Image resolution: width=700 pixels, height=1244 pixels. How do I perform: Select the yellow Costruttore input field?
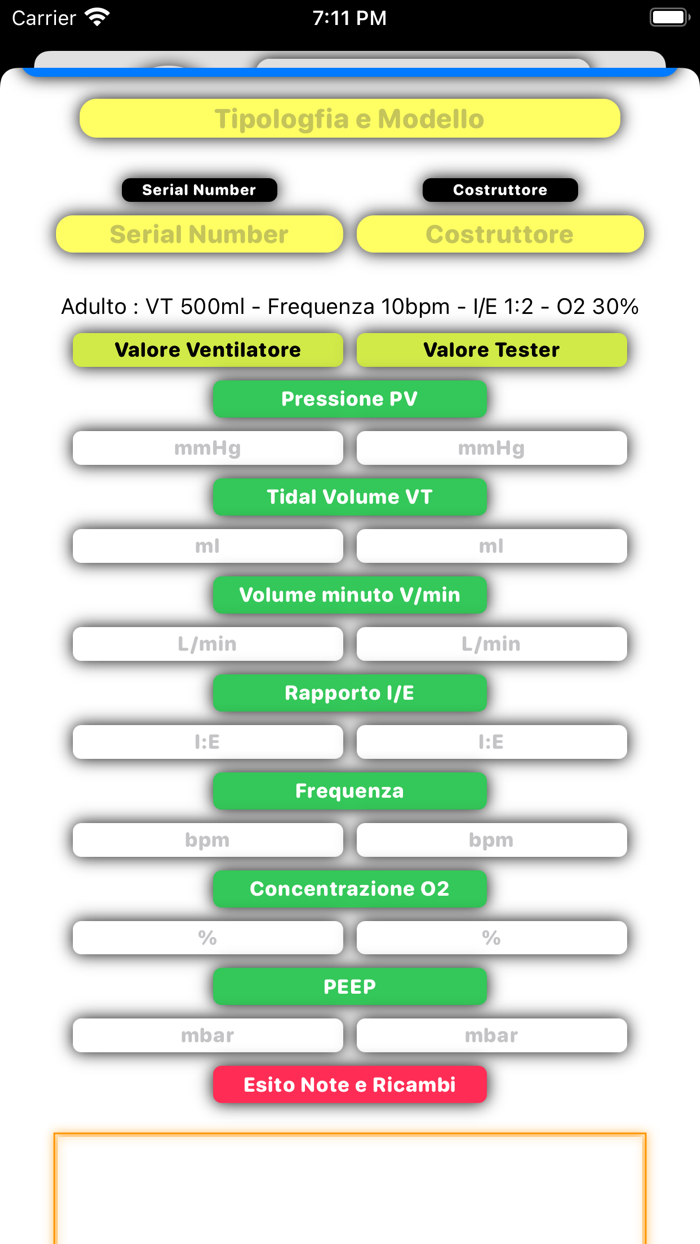pos(500,234)
